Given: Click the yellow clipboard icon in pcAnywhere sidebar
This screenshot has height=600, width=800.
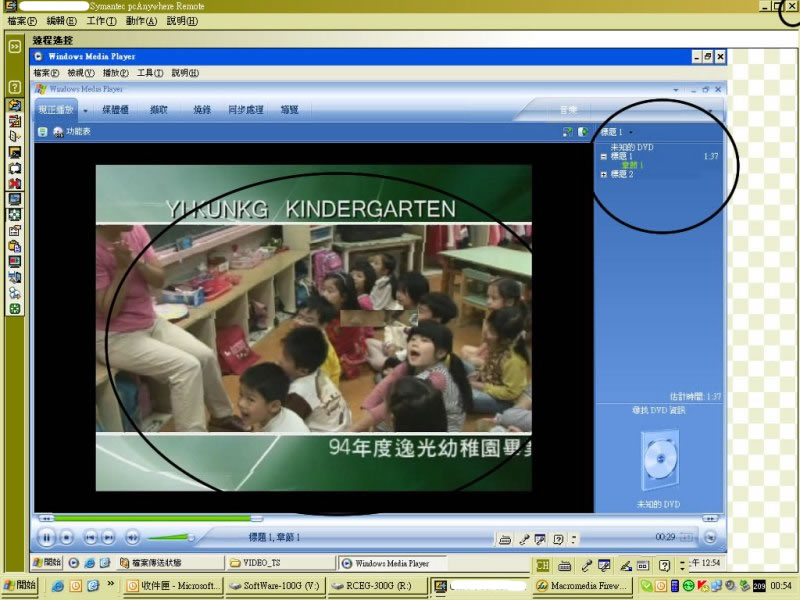Looking at the screenshot, I should point(15,246).
